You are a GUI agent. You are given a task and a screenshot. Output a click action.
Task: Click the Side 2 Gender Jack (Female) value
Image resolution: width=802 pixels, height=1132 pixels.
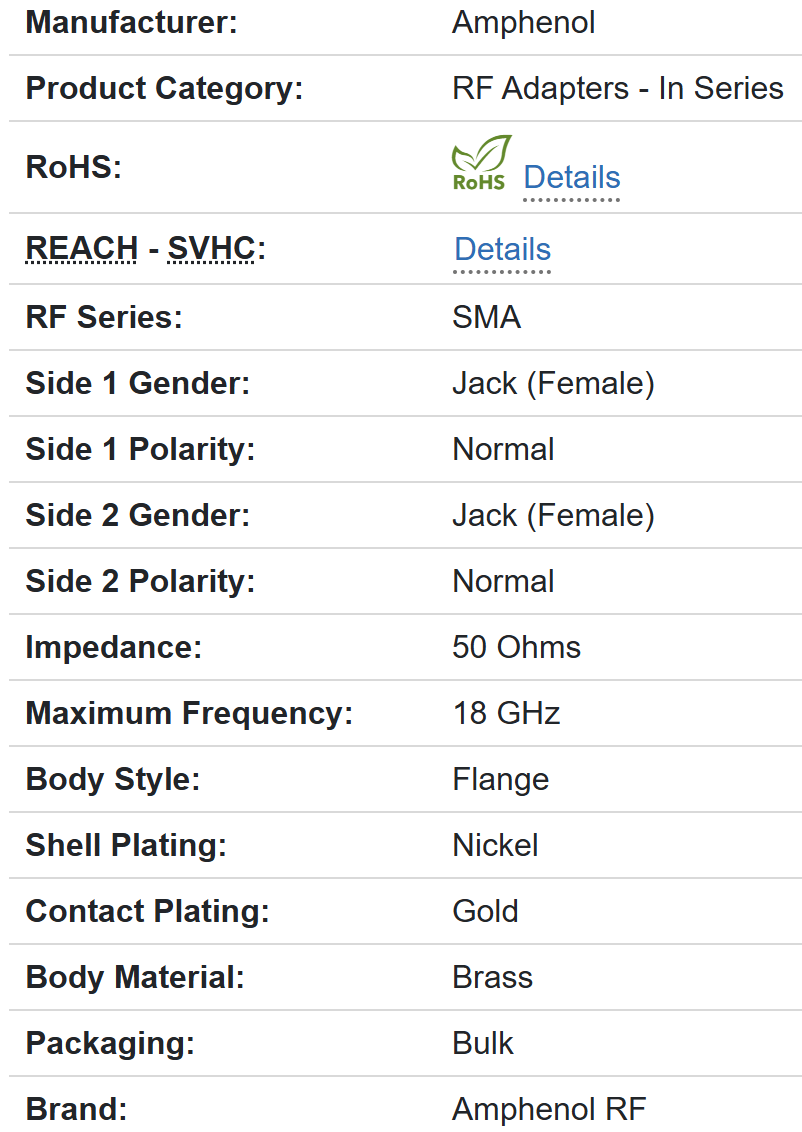tap(553, 516)
